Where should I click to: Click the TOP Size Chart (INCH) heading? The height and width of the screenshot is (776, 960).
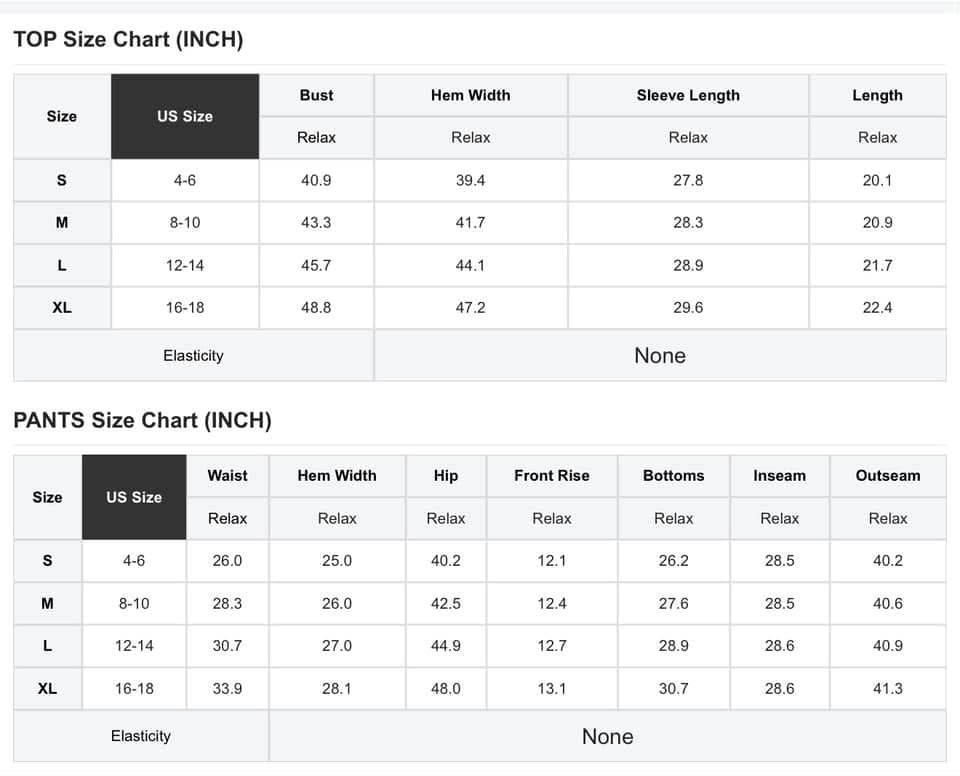[128, 39]
